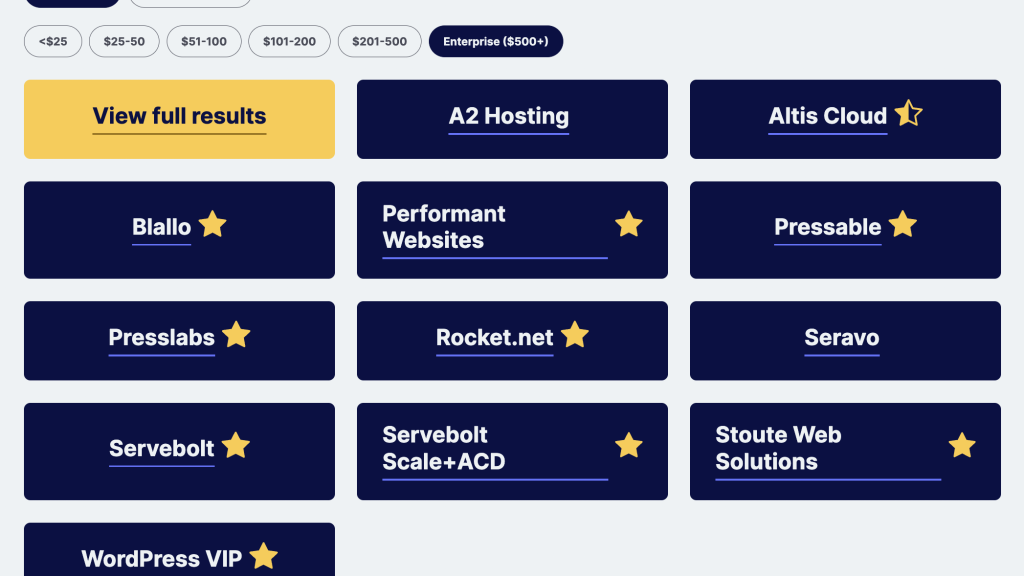1024x576 pixels.
Task: Click the star beside Rocket.net
Action: tap(575, 335)
